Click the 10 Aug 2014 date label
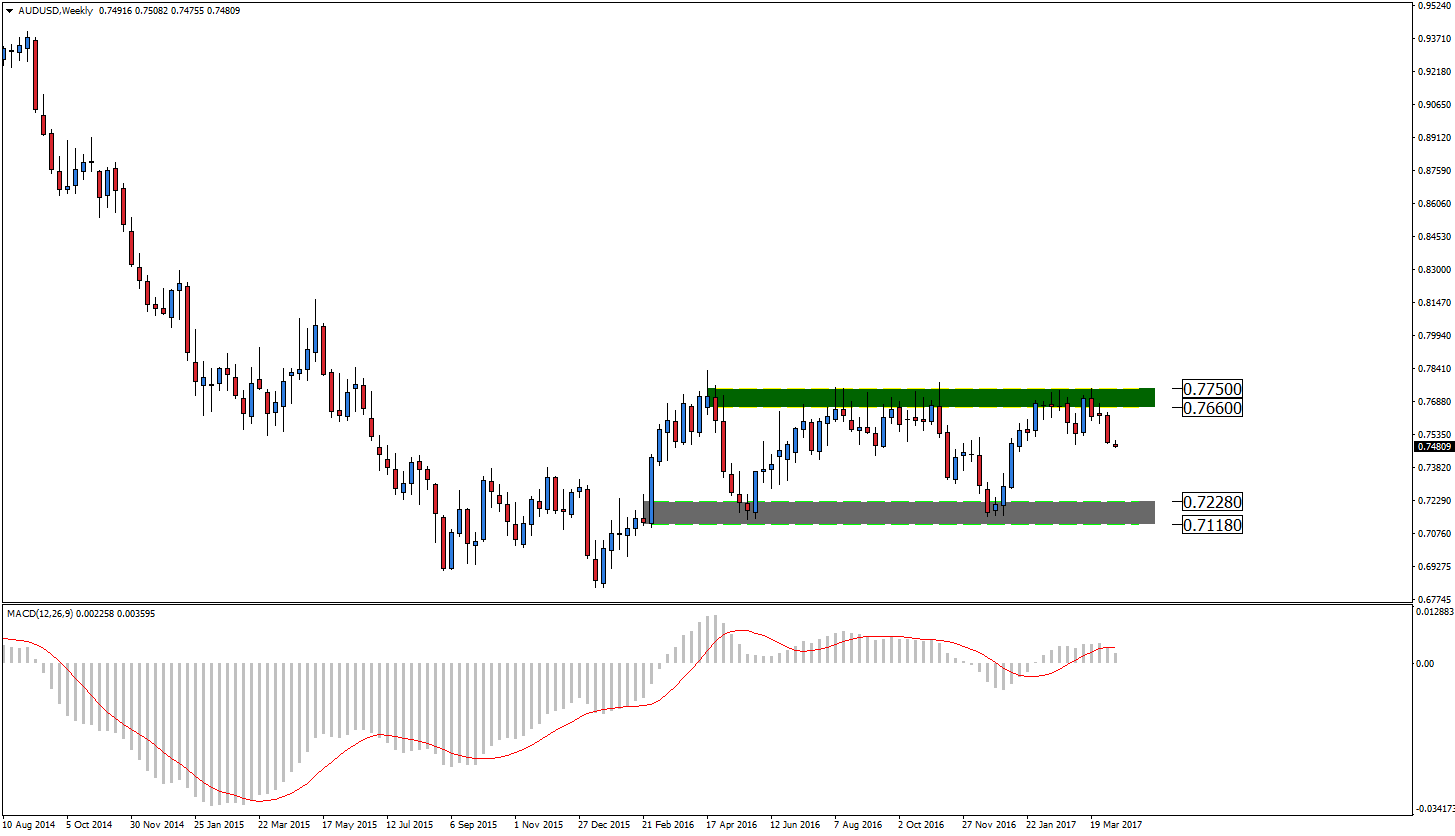 pos(29,826)
